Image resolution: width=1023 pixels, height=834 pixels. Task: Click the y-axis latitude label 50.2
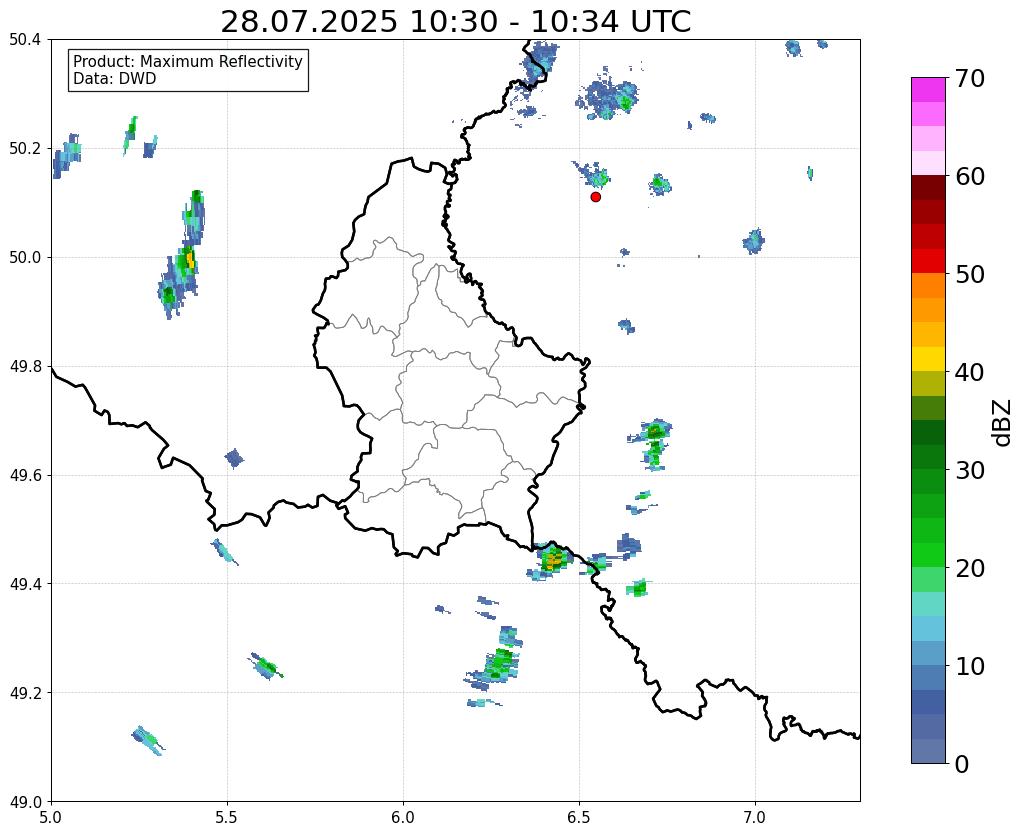(25, 149)
